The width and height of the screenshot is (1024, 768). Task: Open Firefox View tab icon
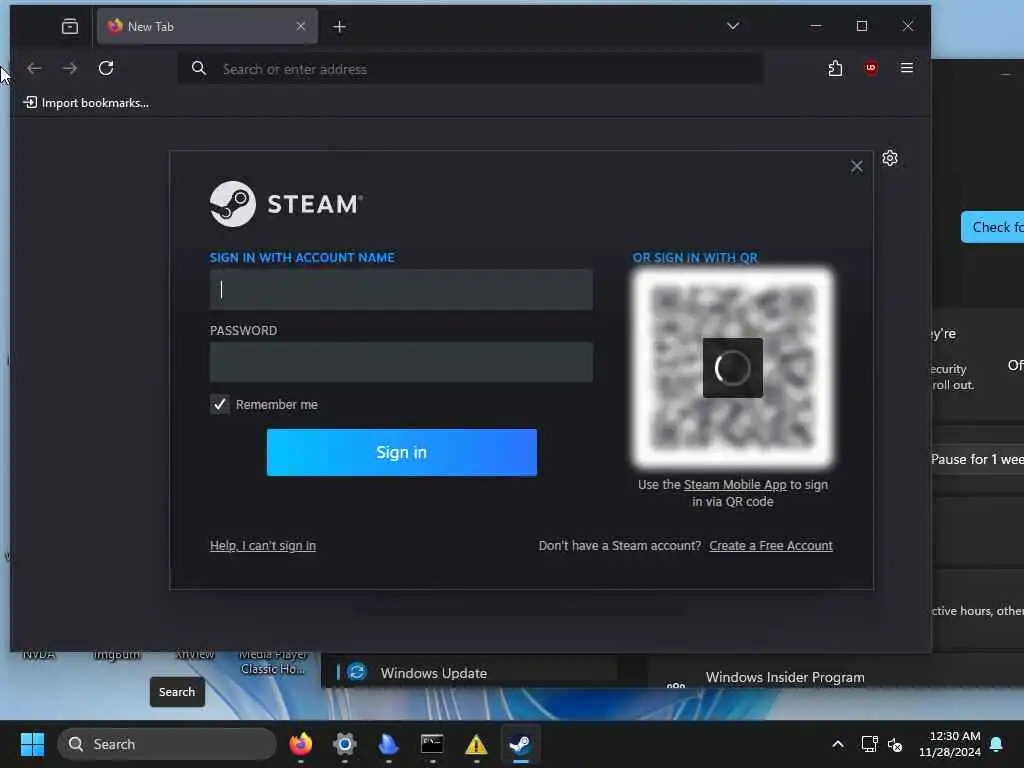[x=70, y=26]
